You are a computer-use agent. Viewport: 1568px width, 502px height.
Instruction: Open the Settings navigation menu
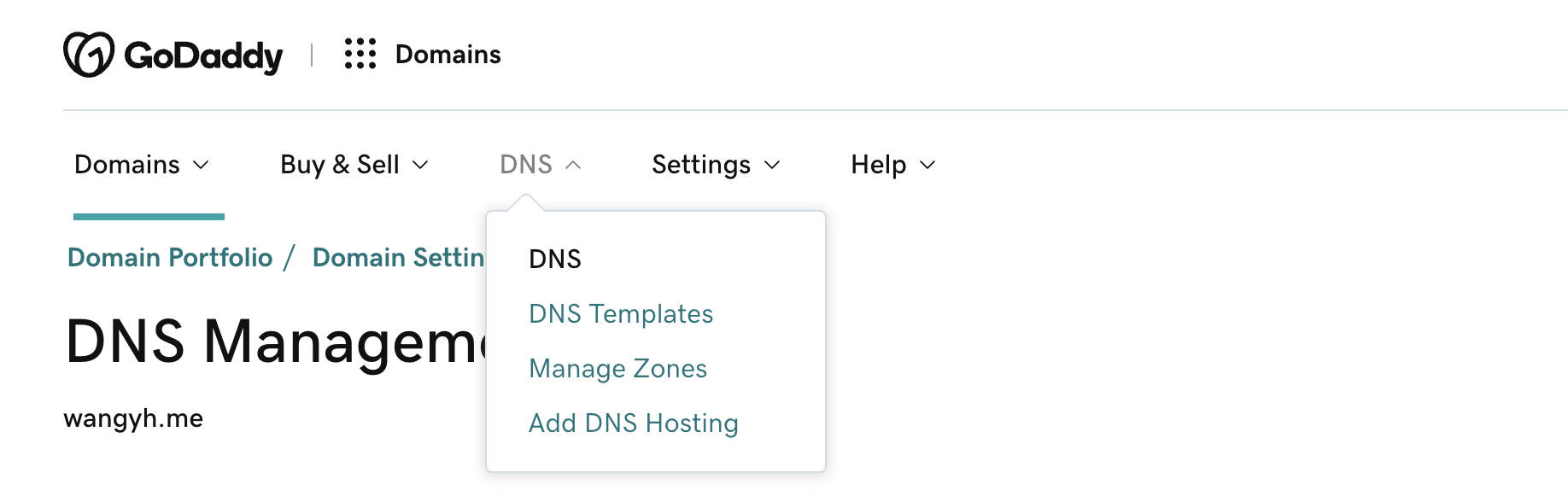pyautogui.click(x=701, y=165)
